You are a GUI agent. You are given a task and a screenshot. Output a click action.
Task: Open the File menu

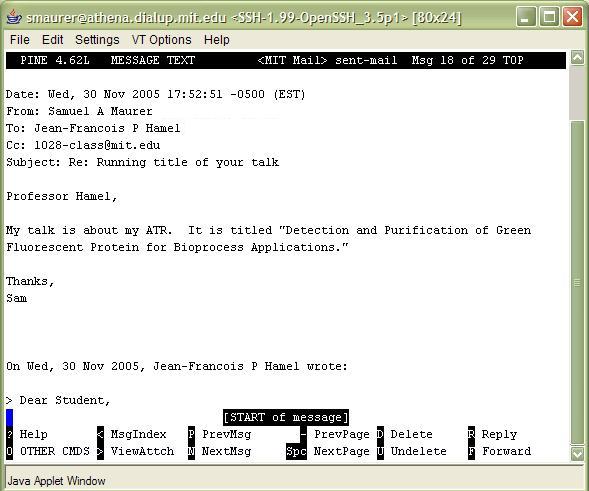click(20, 40)
